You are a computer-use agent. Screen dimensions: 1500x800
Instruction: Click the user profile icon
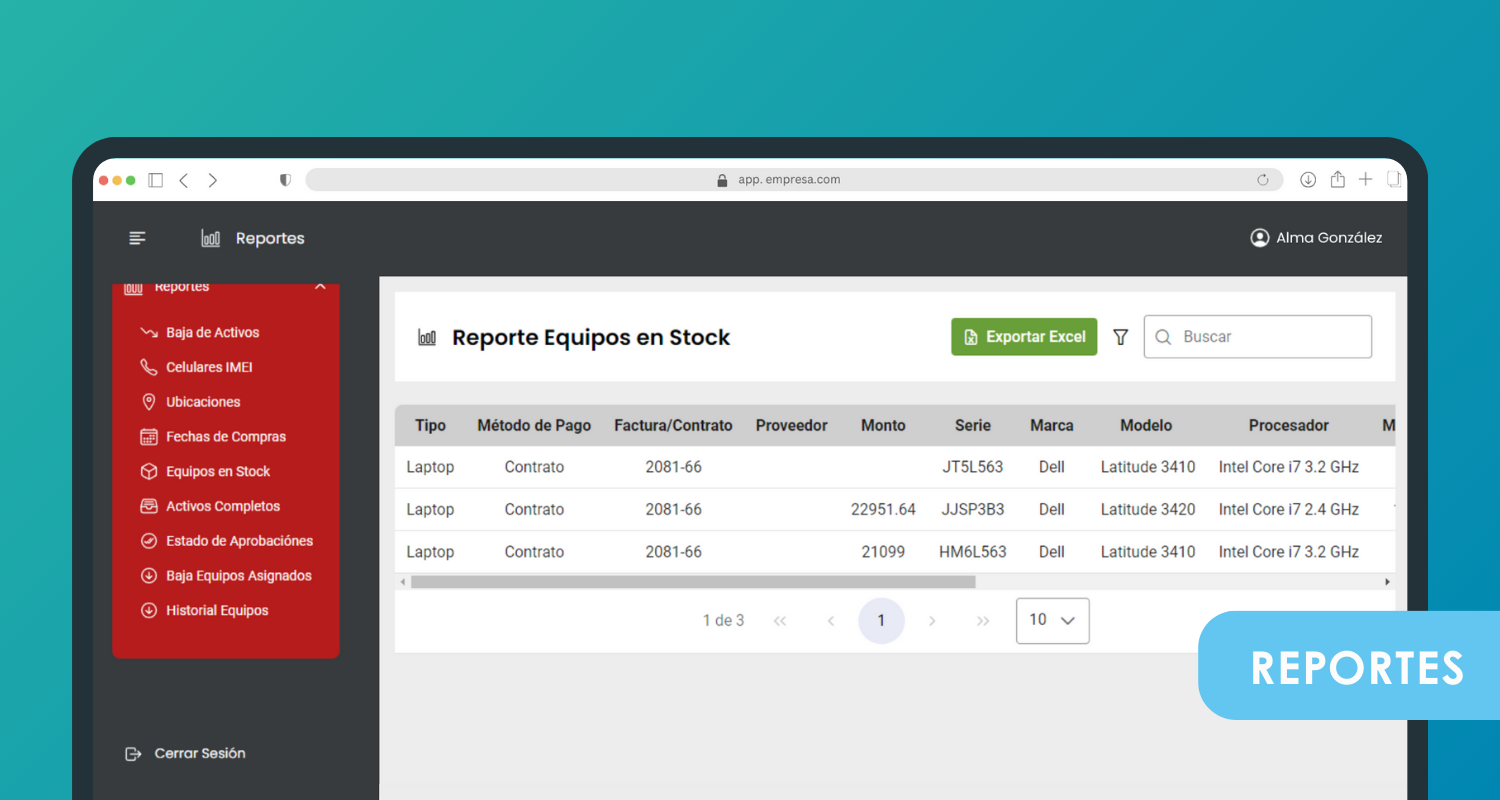(1259, 238)
